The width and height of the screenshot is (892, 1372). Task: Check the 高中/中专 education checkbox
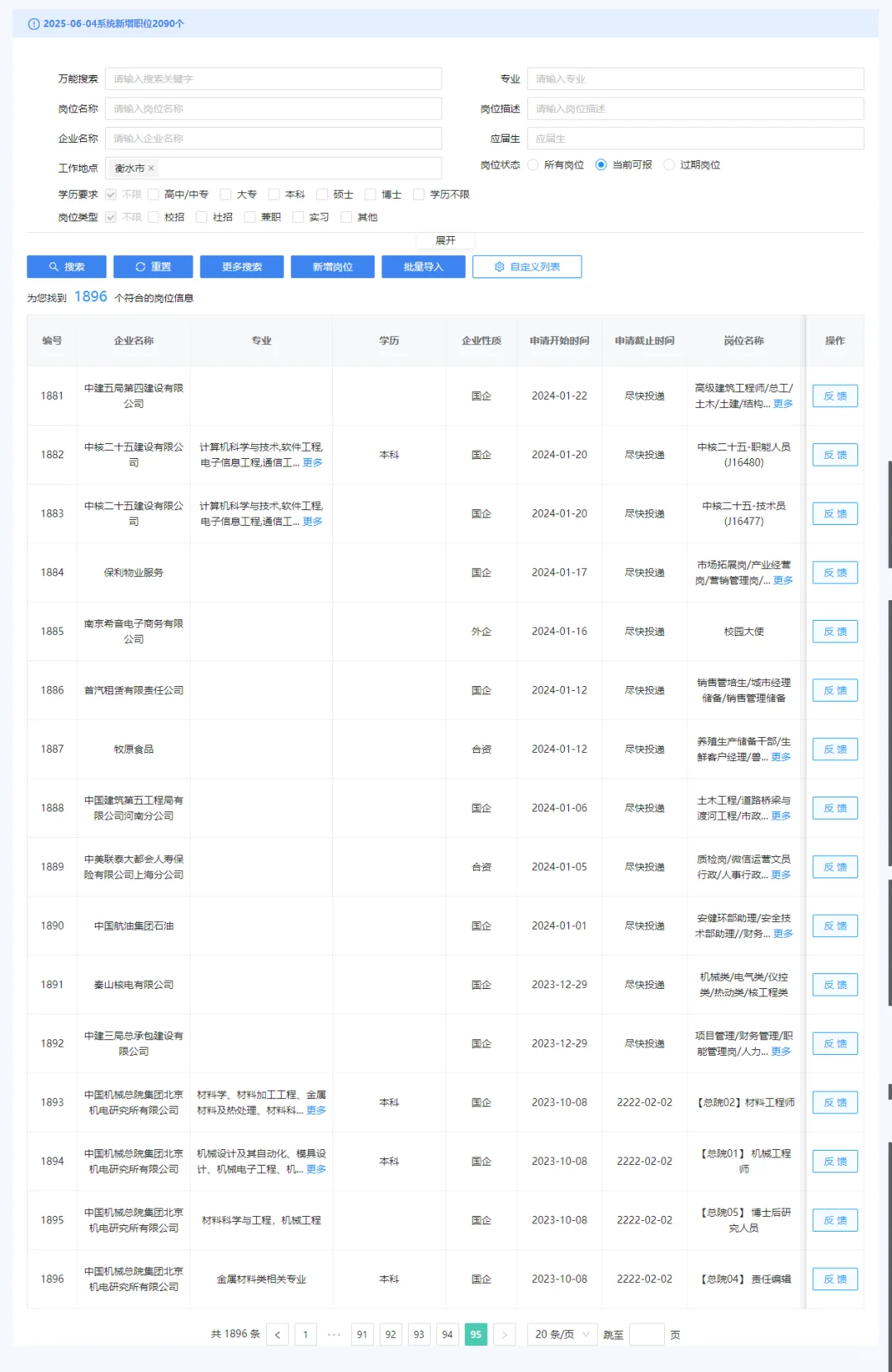pyautogui.click(x=154, y=194)
